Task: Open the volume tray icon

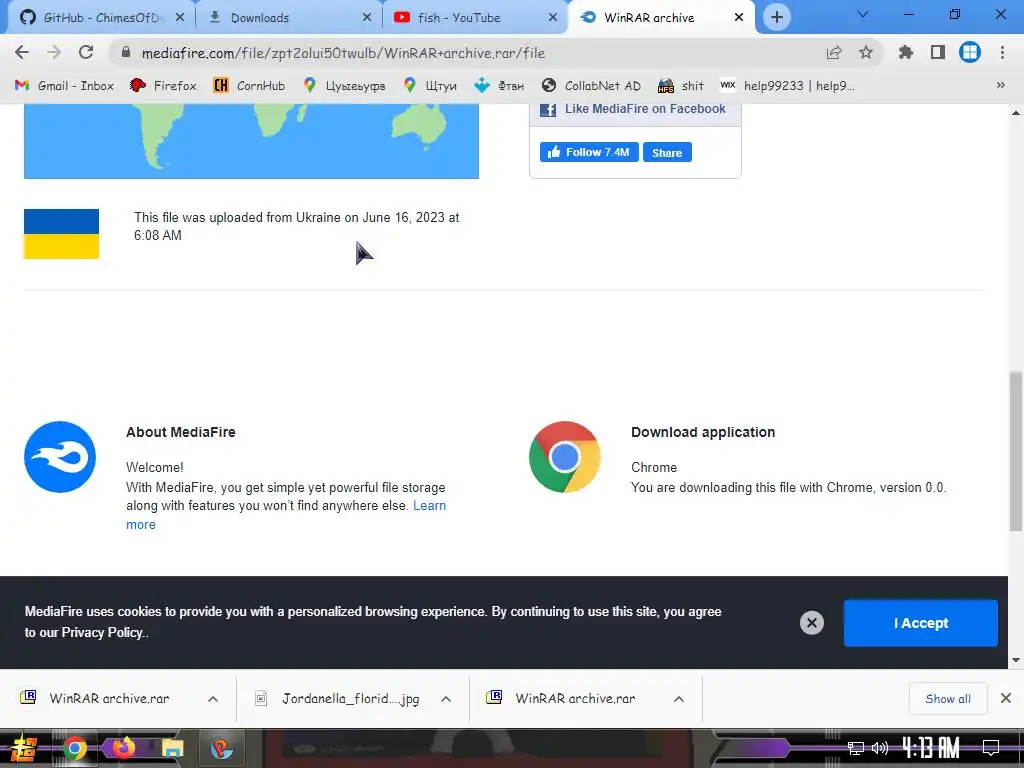Action: pyautogui.click(x=880, y=748)
